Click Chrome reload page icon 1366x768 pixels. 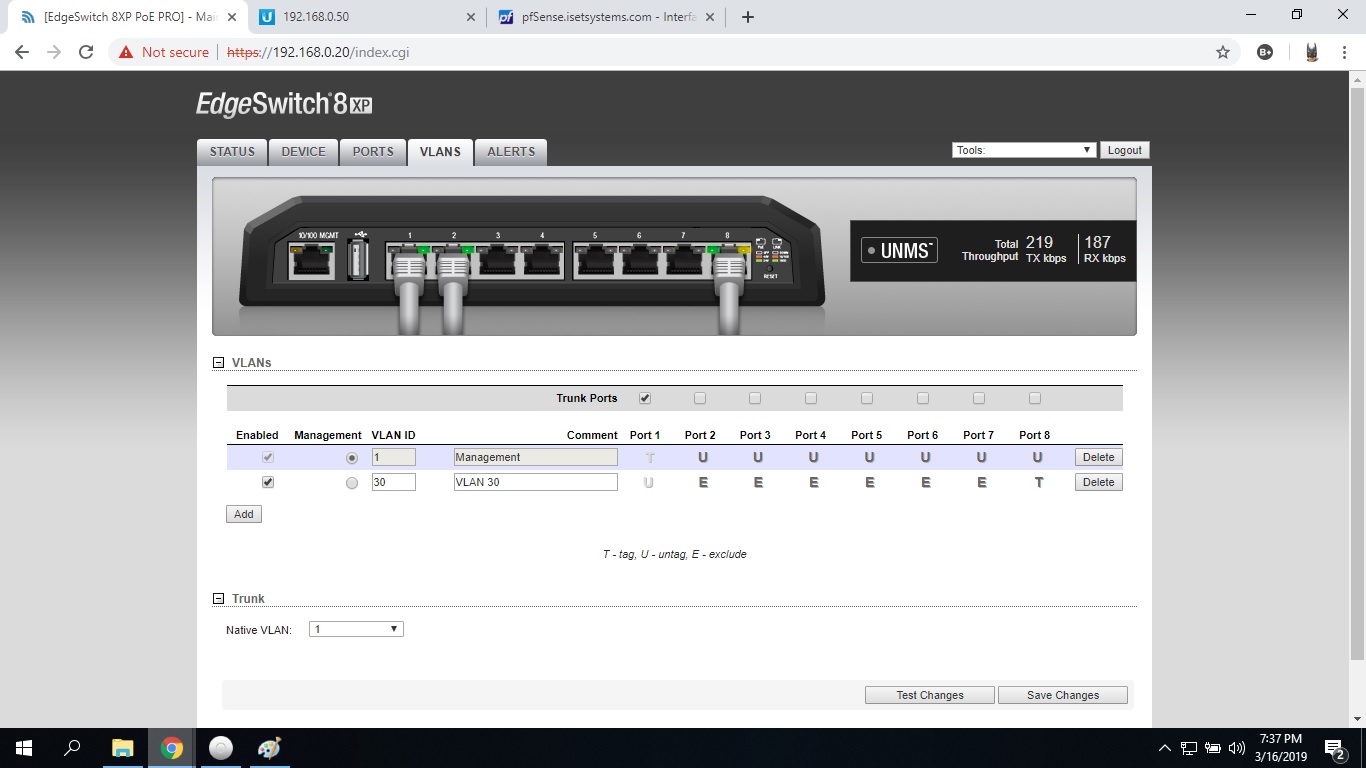86,52
